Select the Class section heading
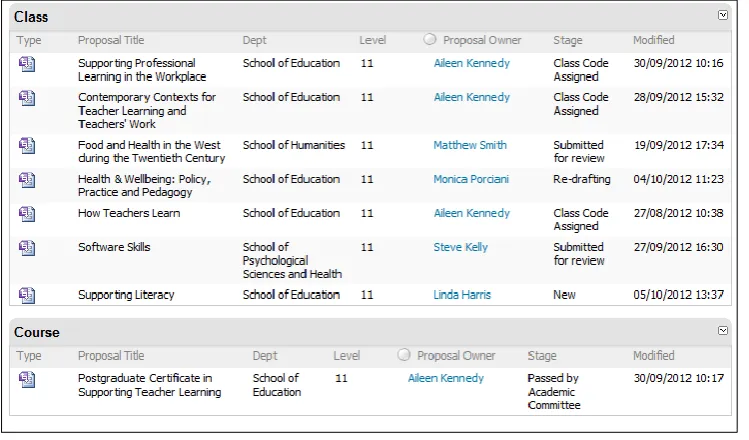Screen dimensions: 749x440 click(31, 17)
